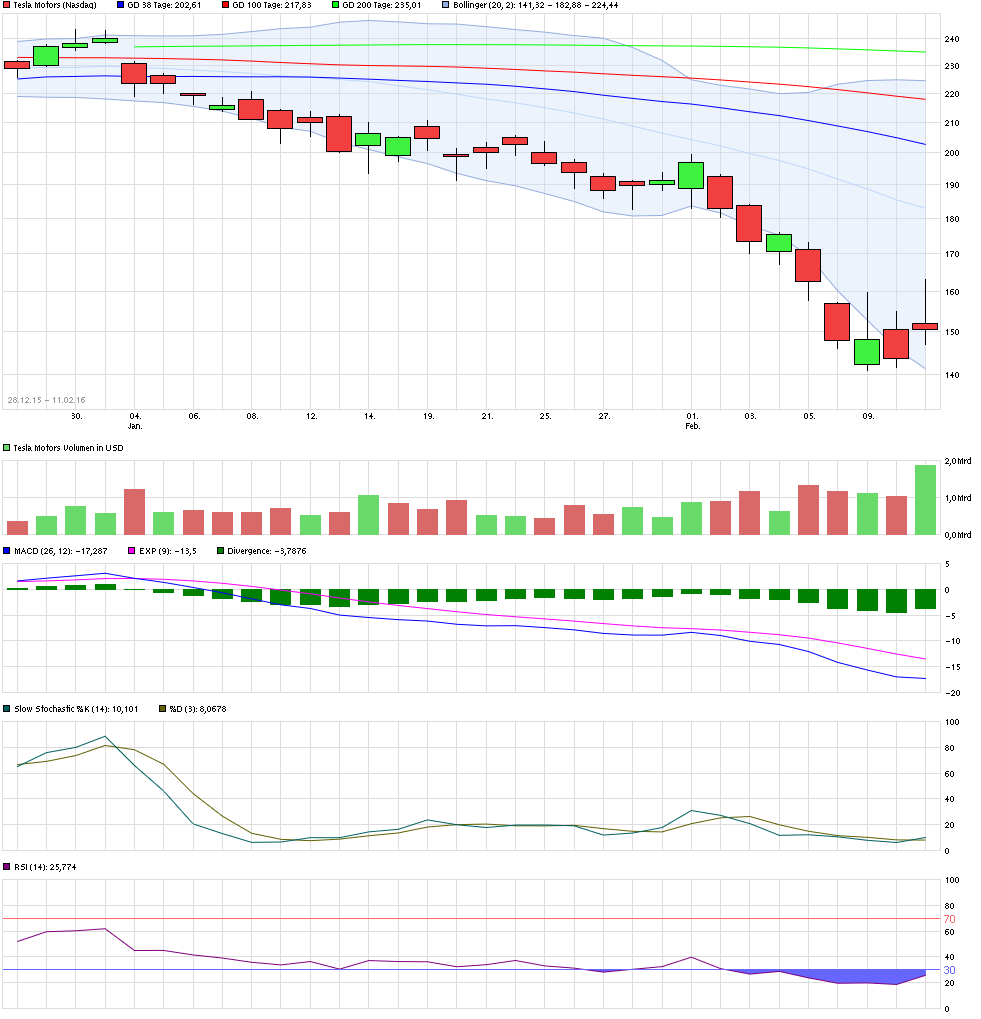Click the Jan. axis label
981x1019 pixels.
(135, 424)
